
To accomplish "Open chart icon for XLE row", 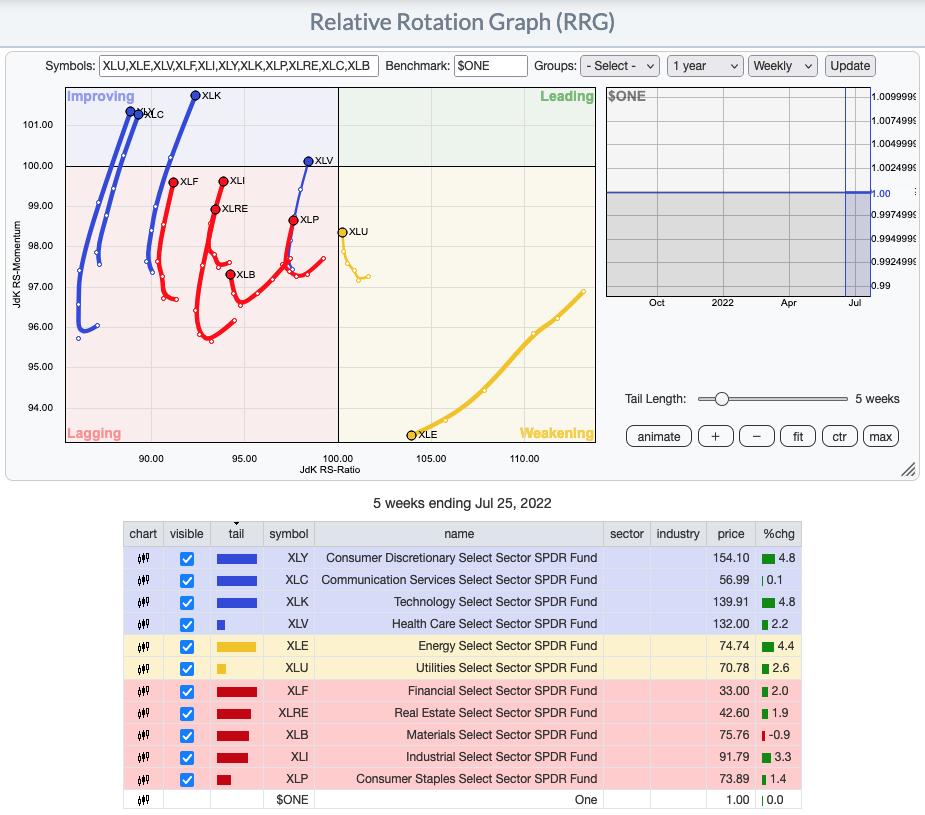I will click(143, 646).
